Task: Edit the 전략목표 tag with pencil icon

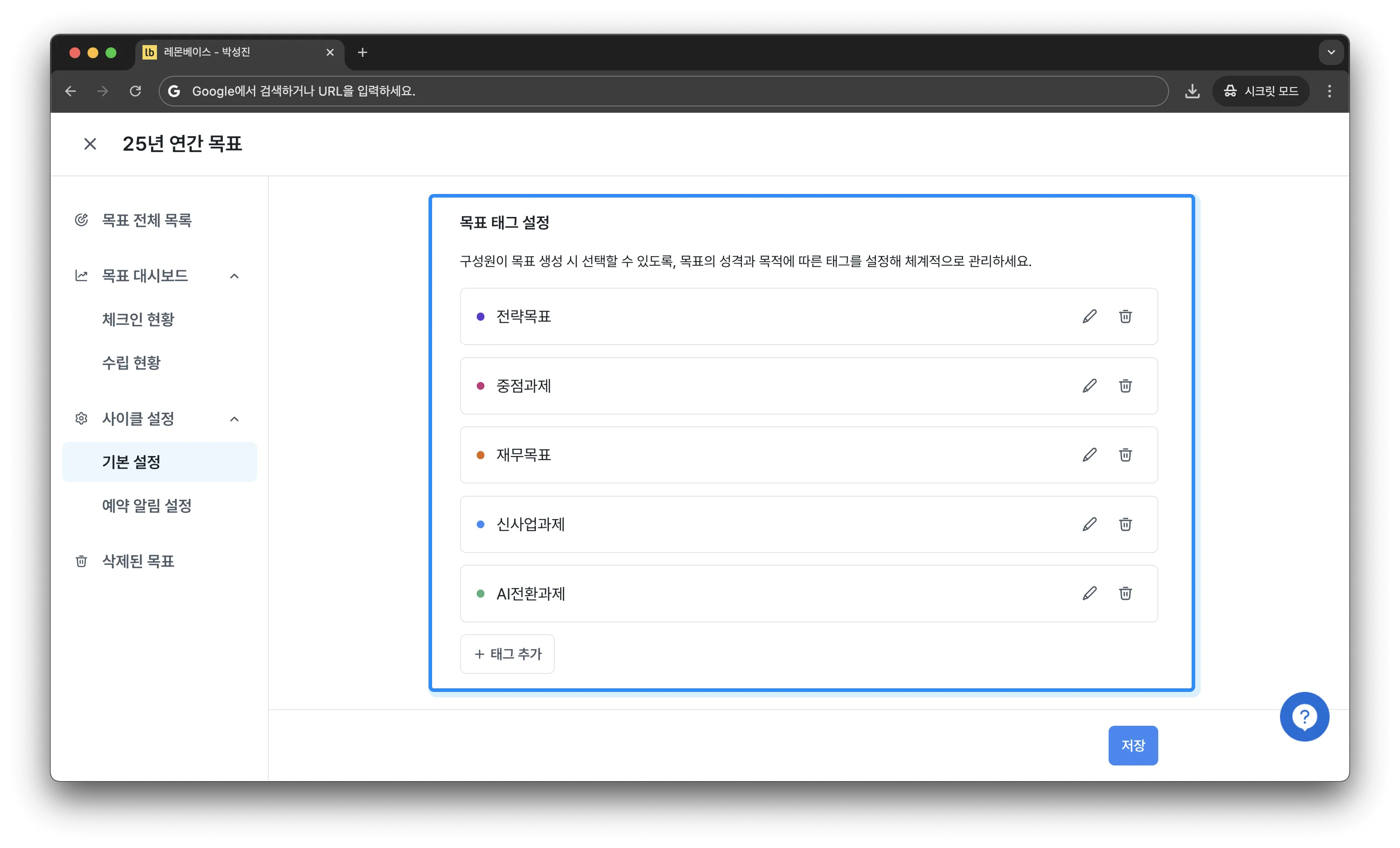Action: pyautogui.click(x=1089, y=317)
